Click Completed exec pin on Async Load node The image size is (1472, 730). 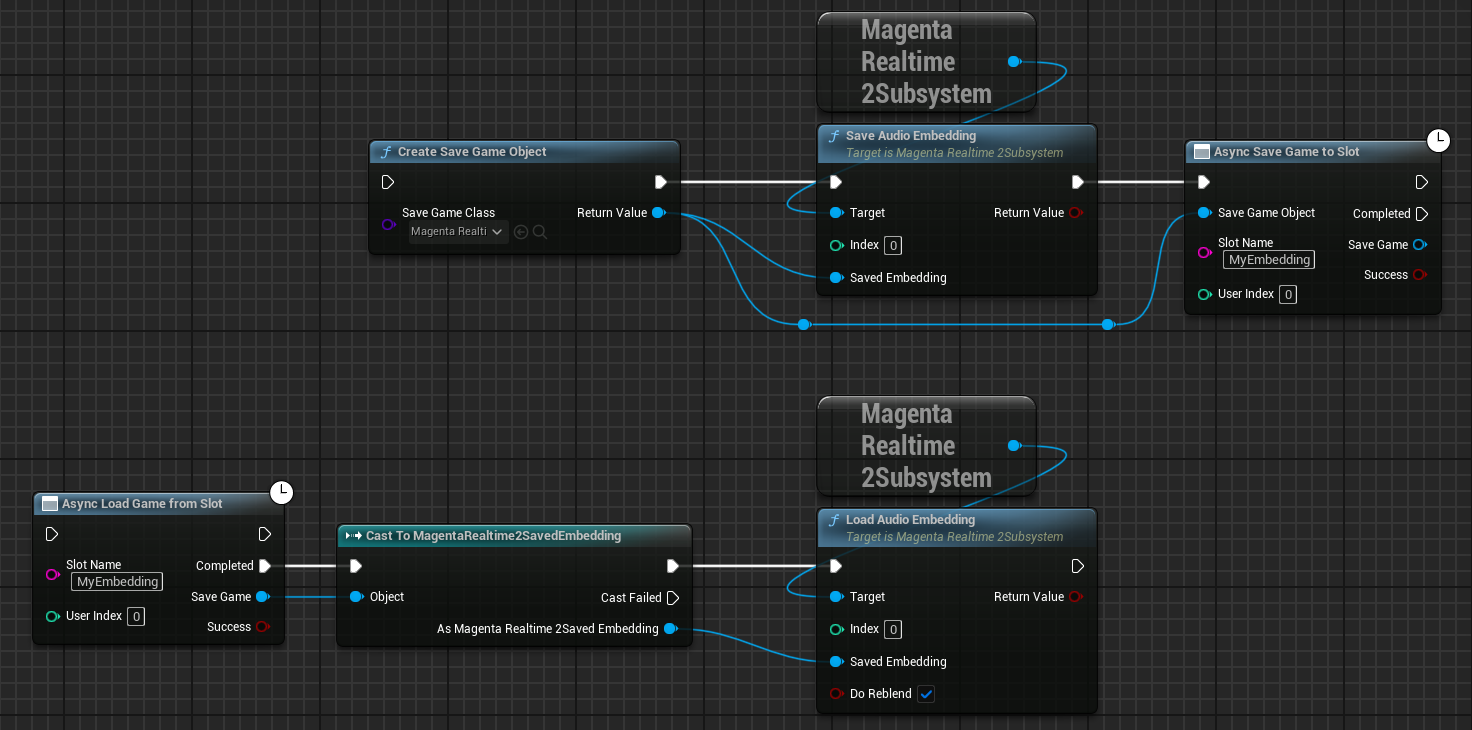(x=265, y=566)
